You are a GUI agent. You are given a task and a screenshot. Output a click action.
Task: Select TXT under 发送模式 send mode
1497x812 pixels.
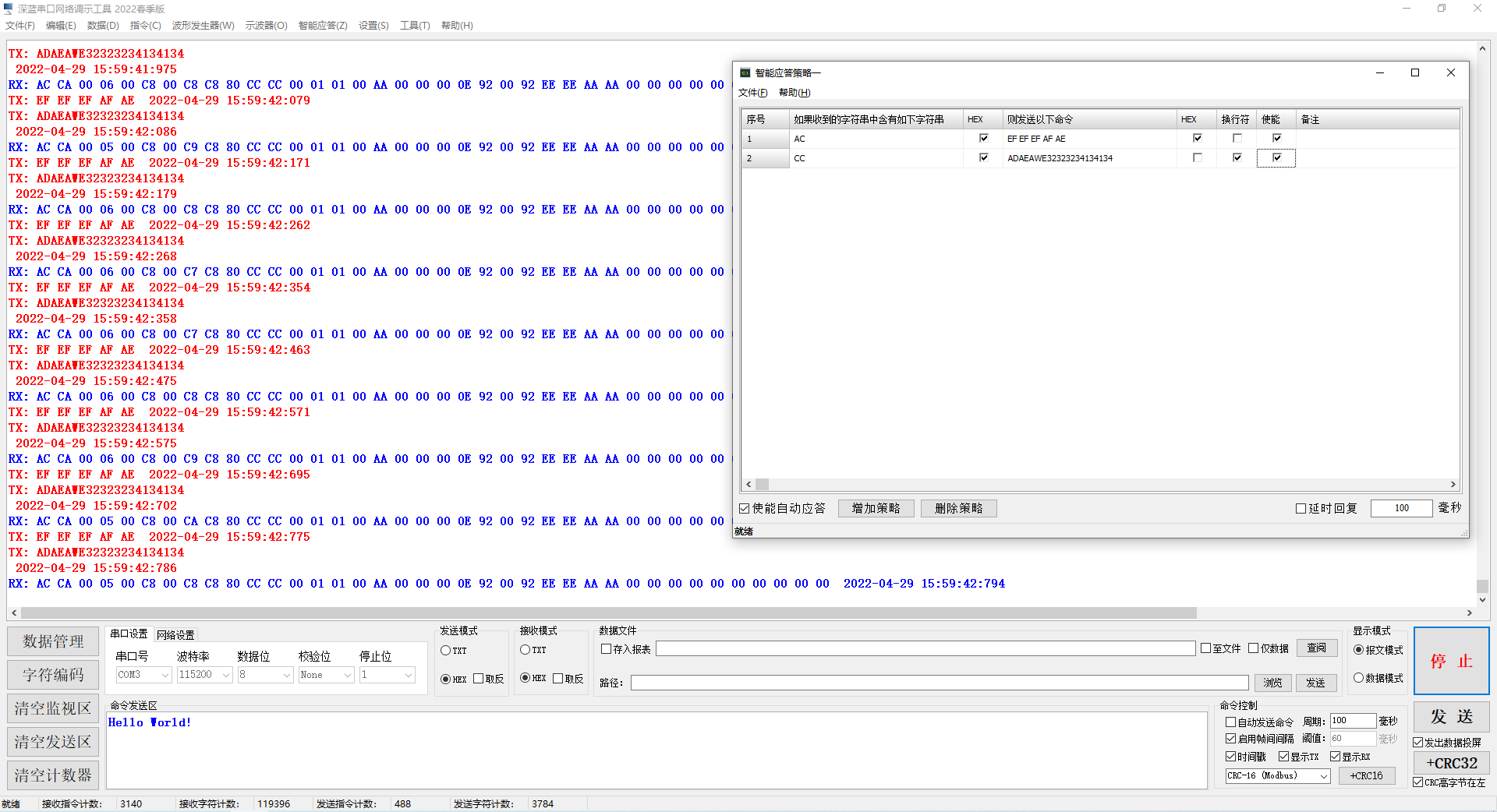coord(446,650)
